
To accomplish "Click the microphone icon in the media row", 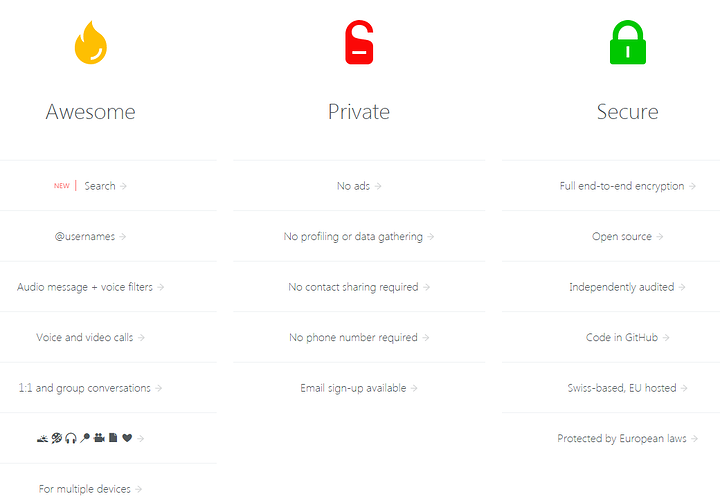I will tap(85, 438).
